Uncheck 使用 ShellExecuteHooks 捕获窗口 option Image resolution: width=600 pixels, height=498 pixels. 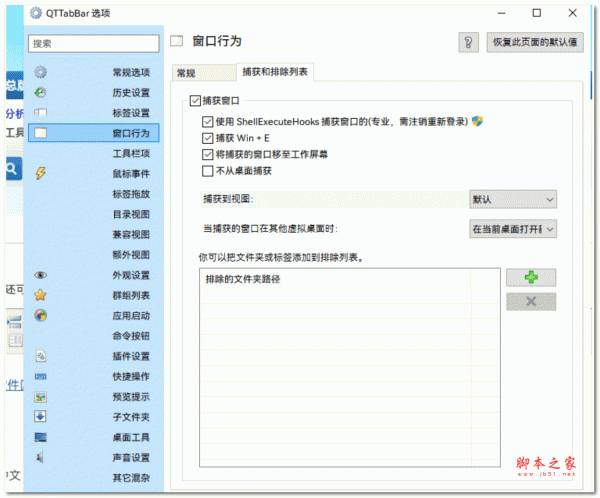point(207,122)
